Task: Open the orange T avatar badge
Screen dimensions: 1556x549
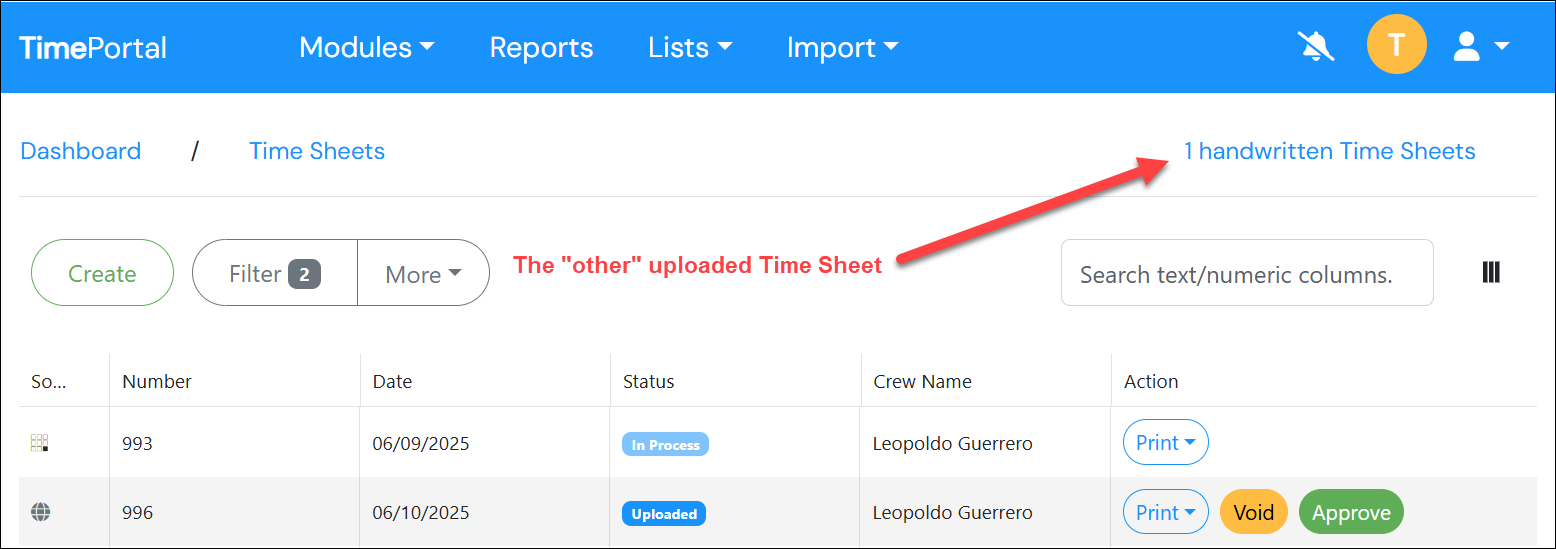Action: pyautogui.click(x=1396, y=45)
